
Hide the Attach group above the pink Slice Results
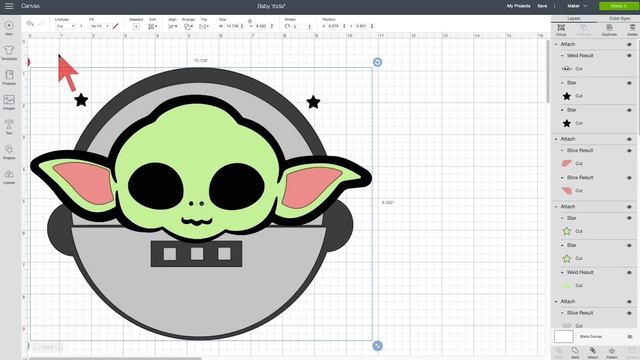tap(629, 139)
